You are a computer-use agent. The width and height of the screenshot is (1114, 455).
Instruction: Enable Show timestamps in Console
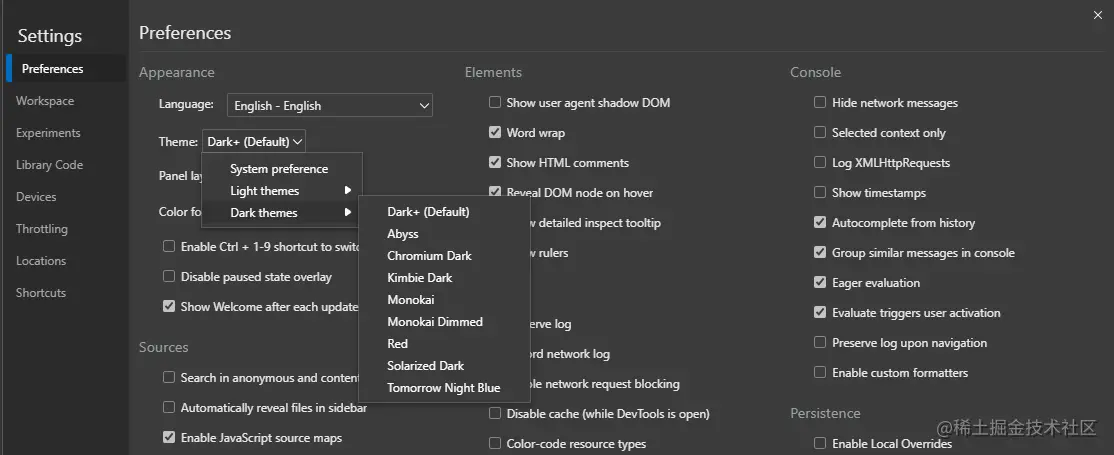821,193
